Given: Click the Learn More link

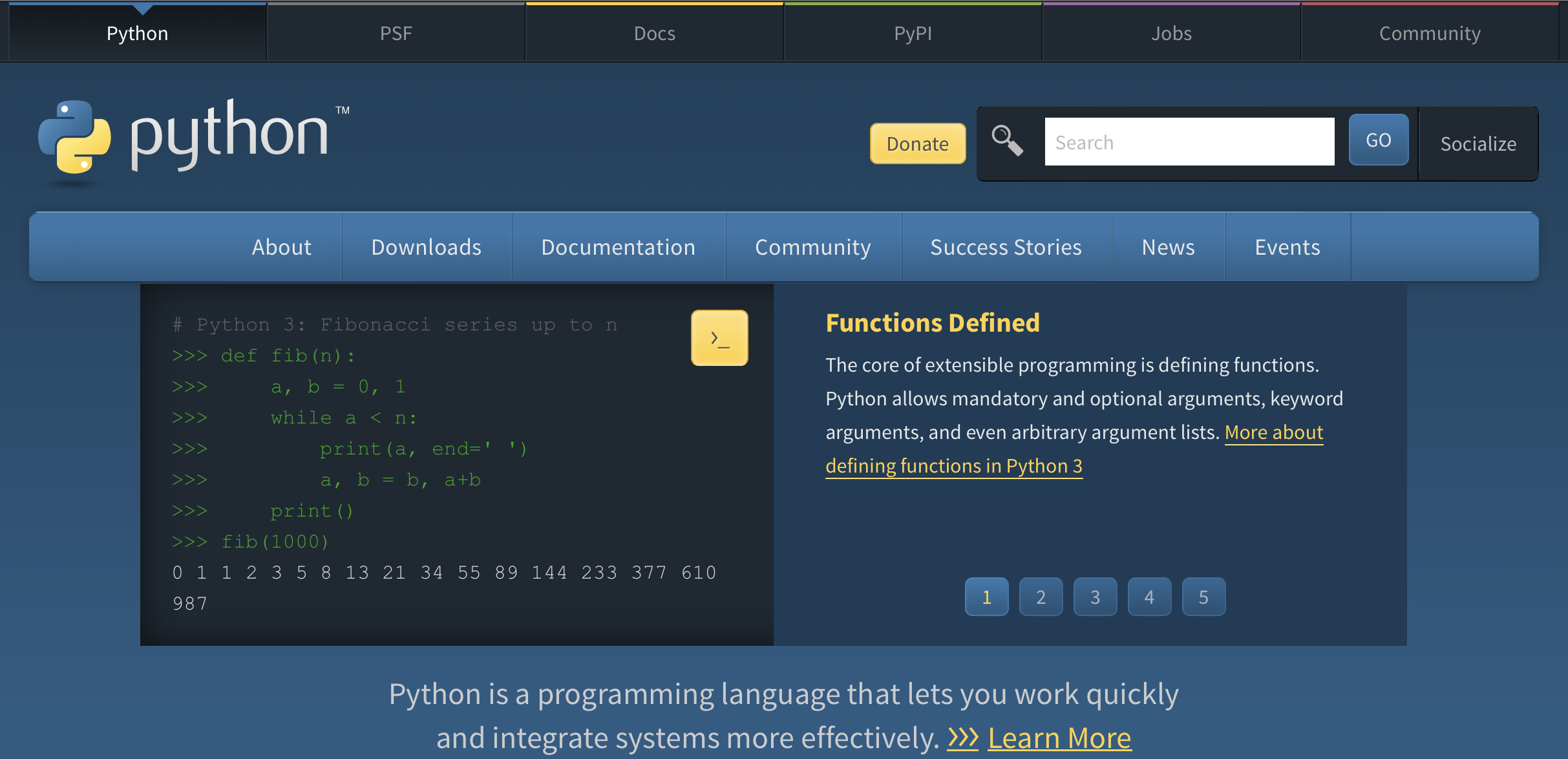Looking at the screenshot, I should point(1059,738).
